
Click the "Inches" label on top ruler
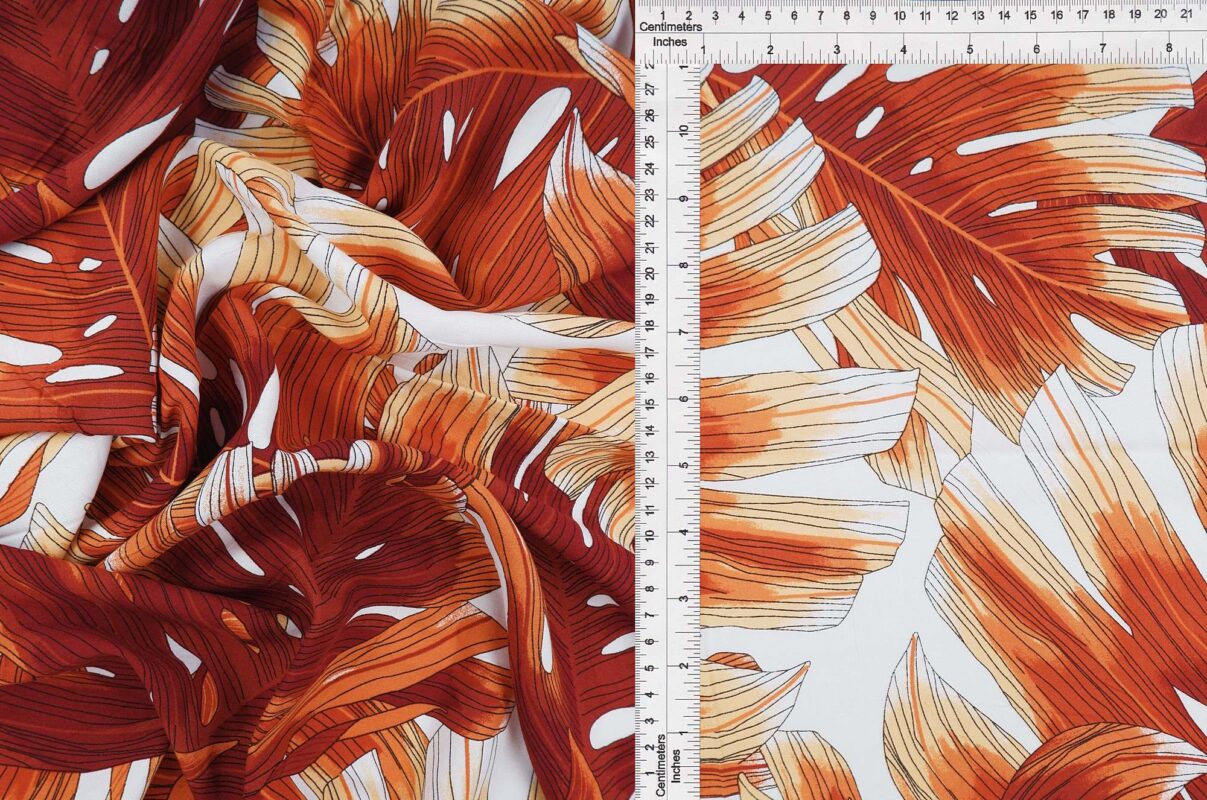[x=670, y=43]
